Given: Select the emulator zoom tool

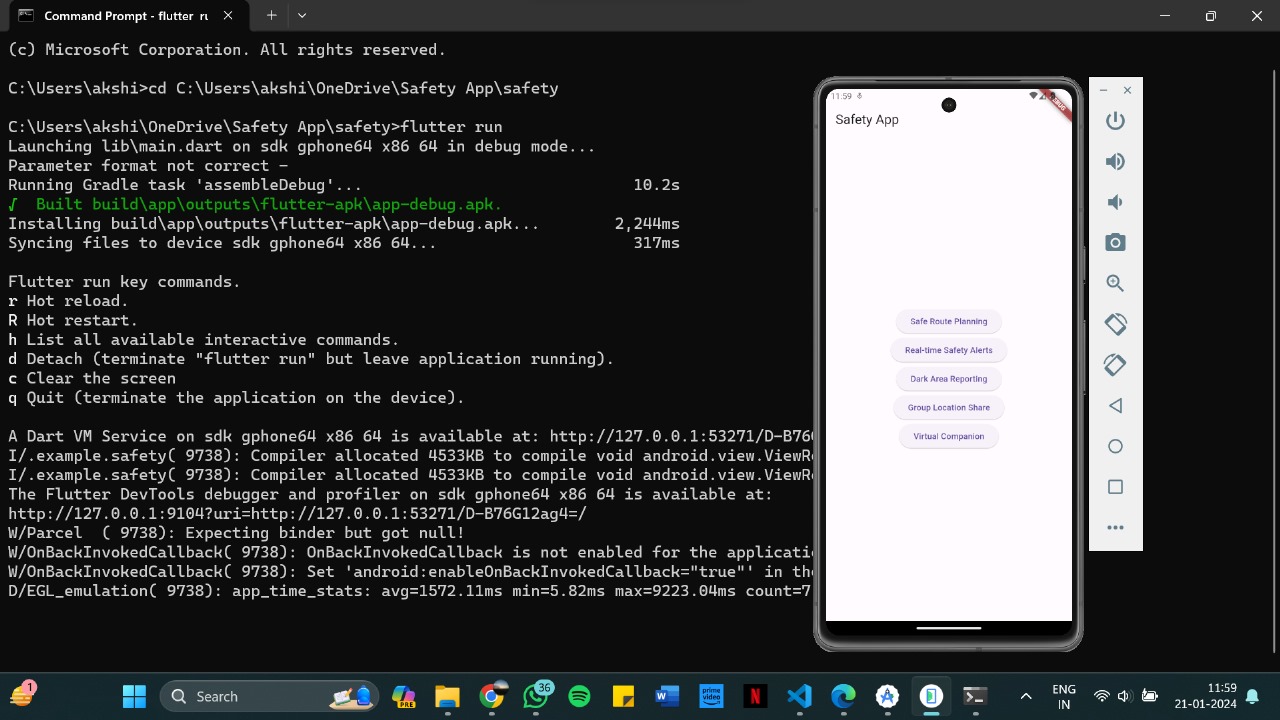Looking at the screenshot, I should point(1115,283).
